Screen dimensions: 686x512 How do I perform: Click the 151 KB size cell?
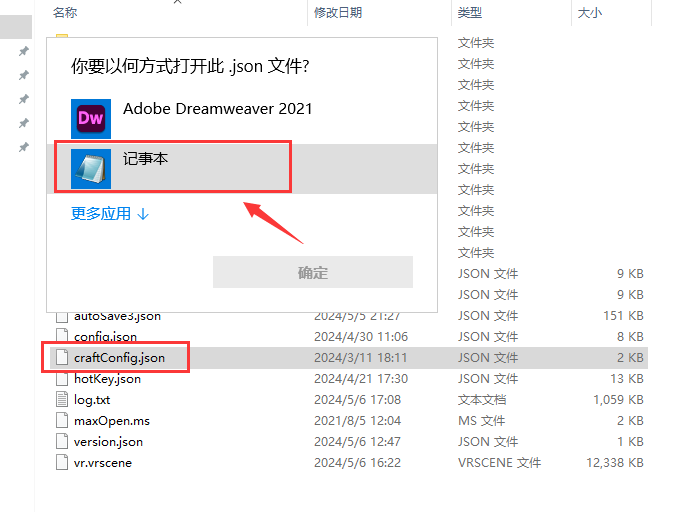[623, 316]
